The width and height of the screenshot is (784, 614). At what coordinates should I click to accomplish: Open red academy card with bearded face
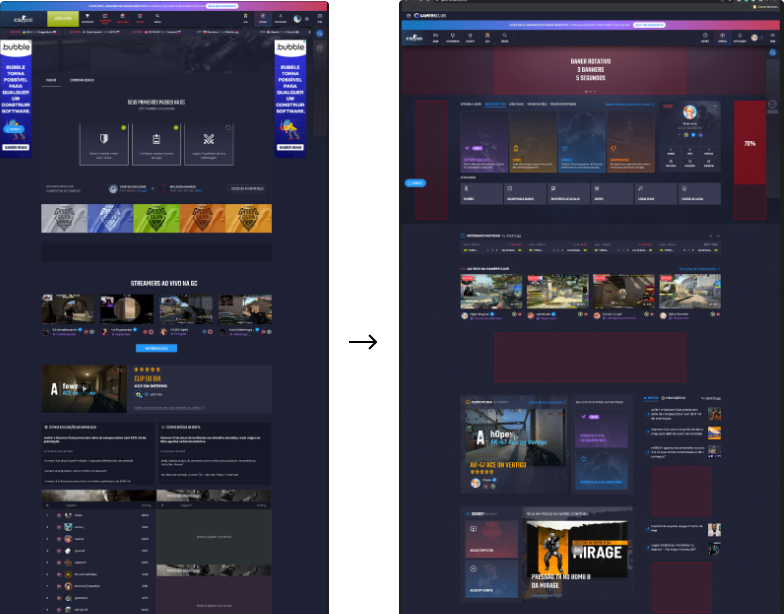[492, 539]
